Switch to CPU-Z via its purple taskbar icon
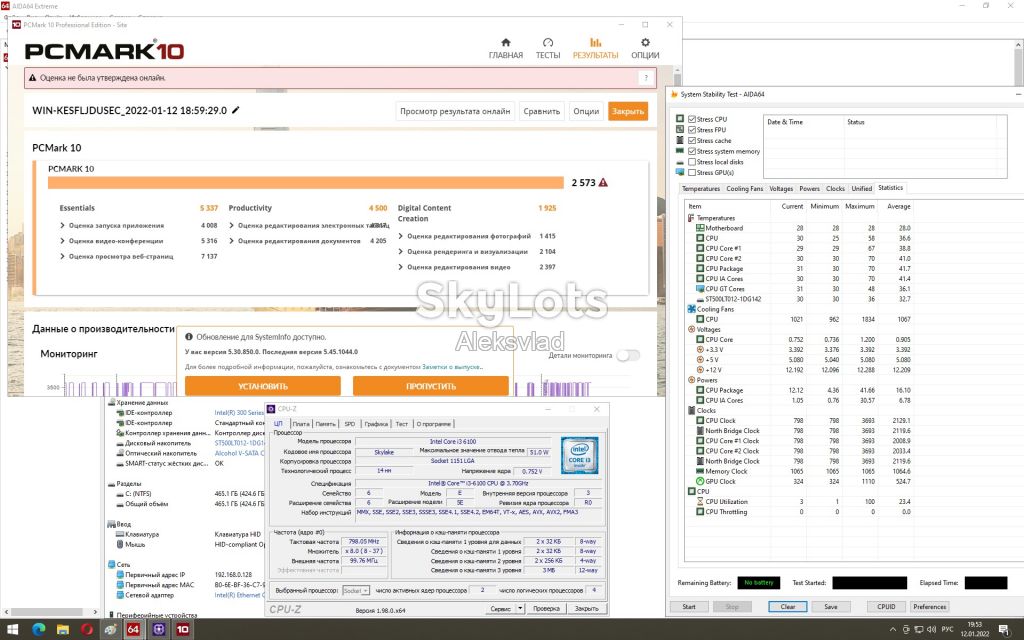Viewport: 1024px width, 640px height. coord(158,630)
